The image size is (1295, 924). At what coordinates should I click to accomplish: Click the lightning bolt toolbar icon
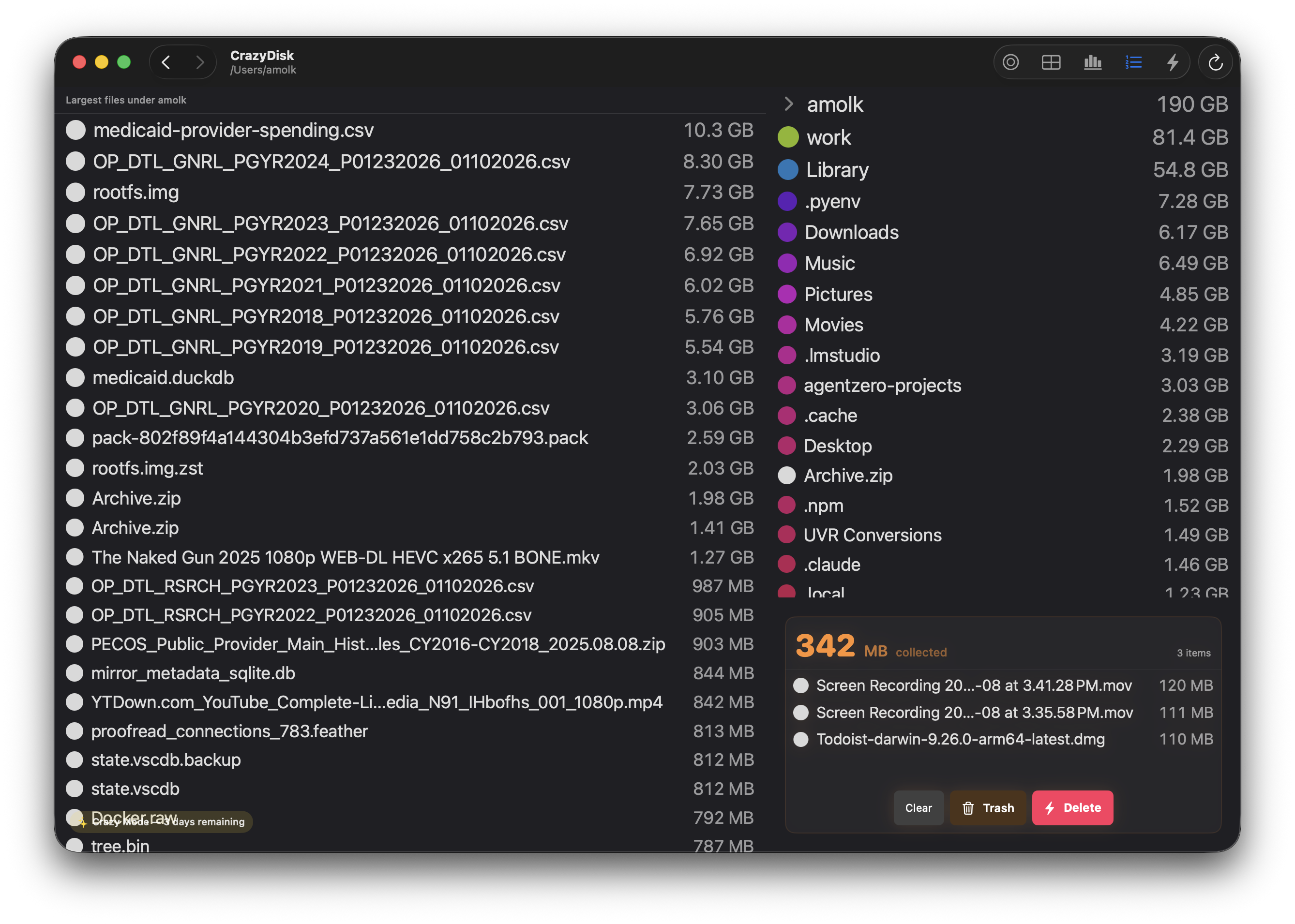[1173, 62]
